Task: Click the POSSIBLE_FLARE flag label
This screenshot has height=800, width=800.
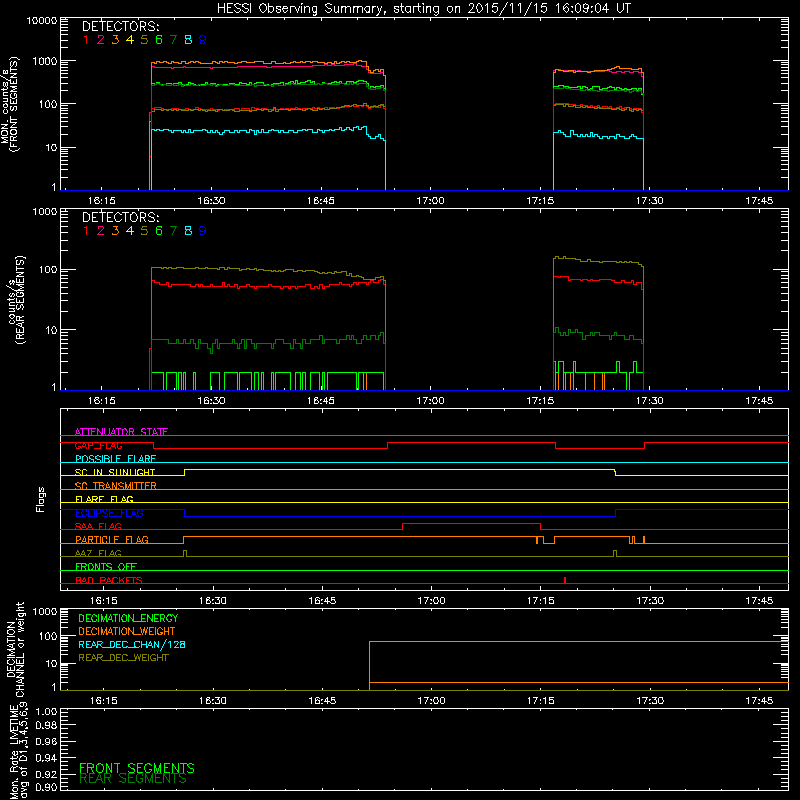Action: 115,459
